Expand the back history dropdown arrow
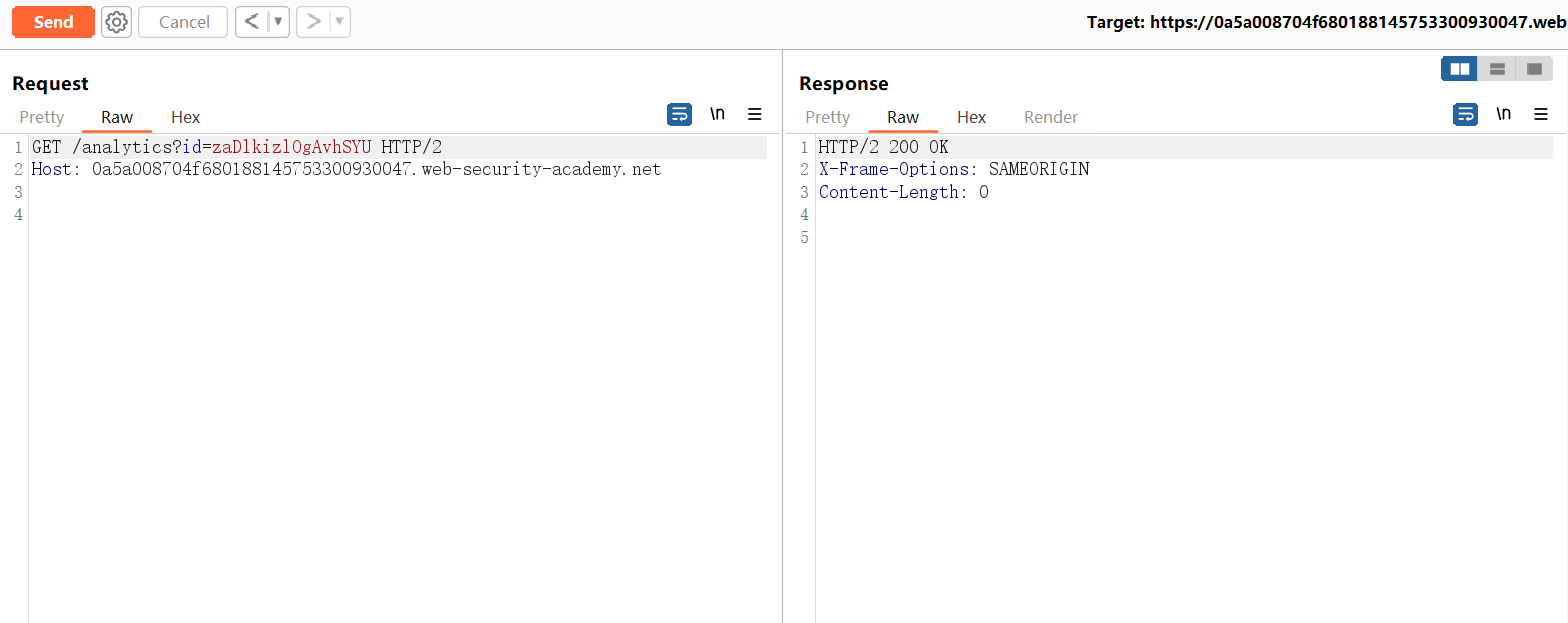The width and height of the screenshot is (1568, 623). 278,22
